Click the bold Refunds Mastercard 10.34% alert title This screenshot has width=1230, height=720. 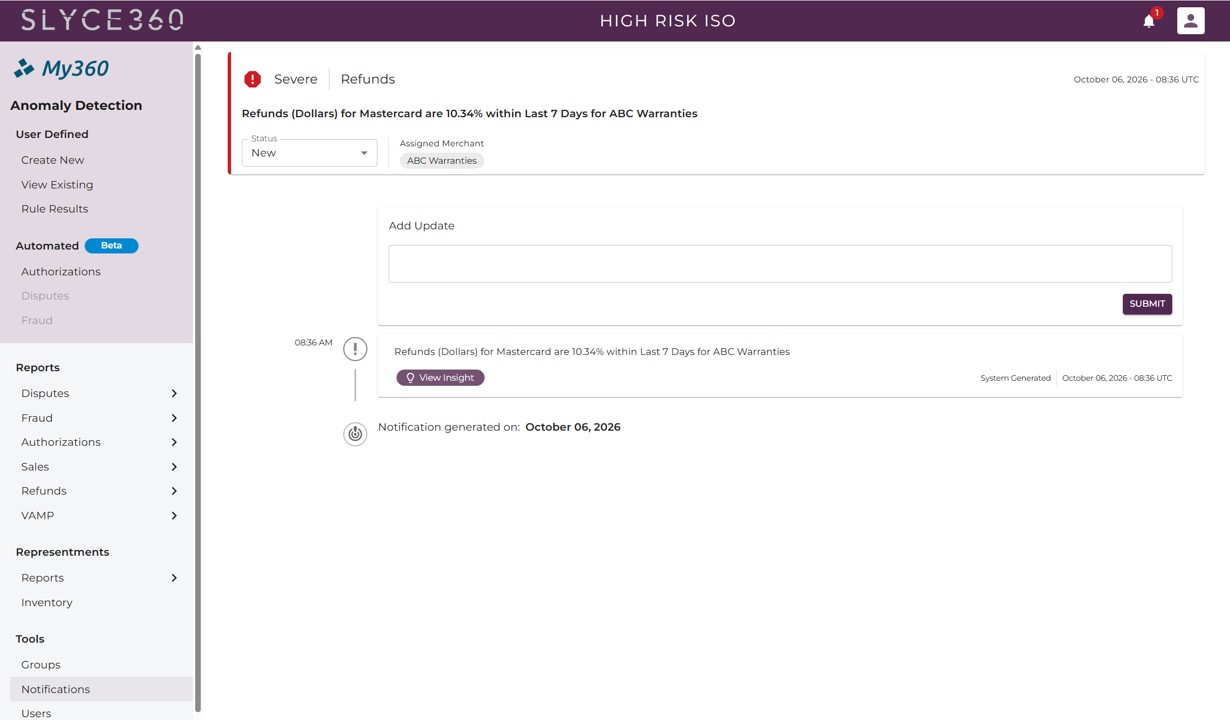[x=470, y=114]
